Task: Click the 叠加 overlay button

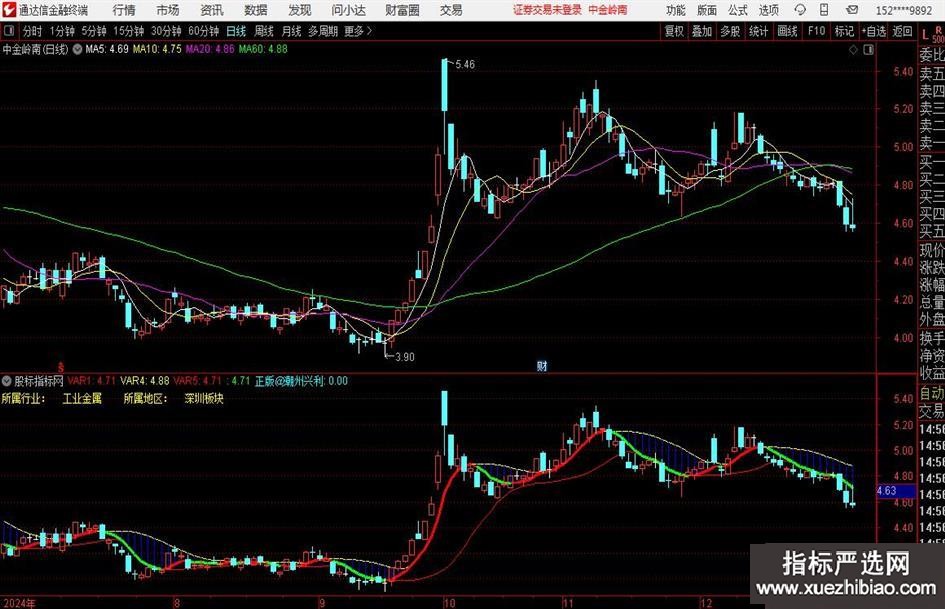Action: (702, 31)
